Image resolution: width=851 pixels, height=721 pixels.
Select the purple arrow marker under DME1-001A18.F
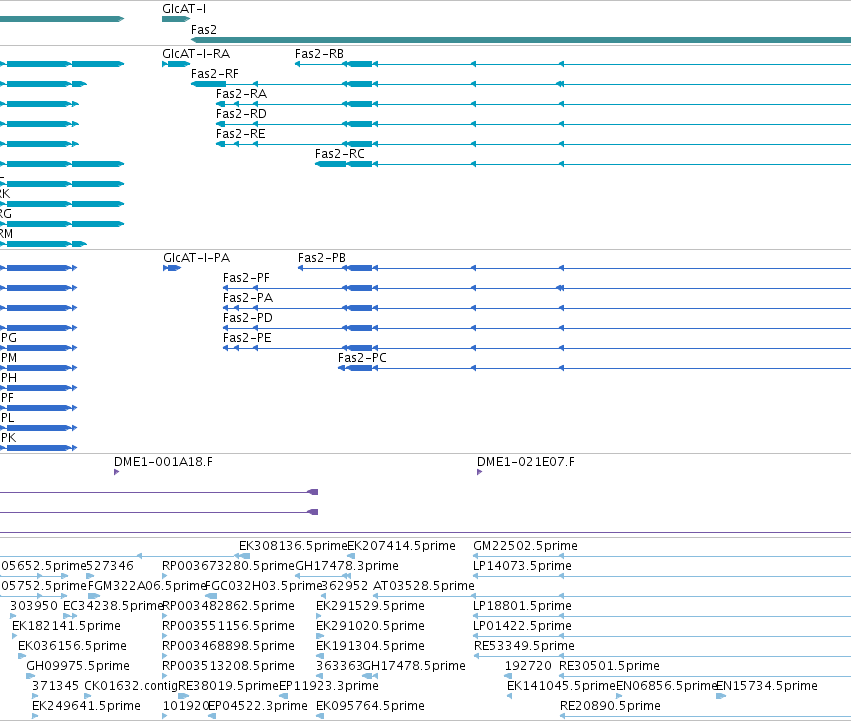[x=116, y=472]
